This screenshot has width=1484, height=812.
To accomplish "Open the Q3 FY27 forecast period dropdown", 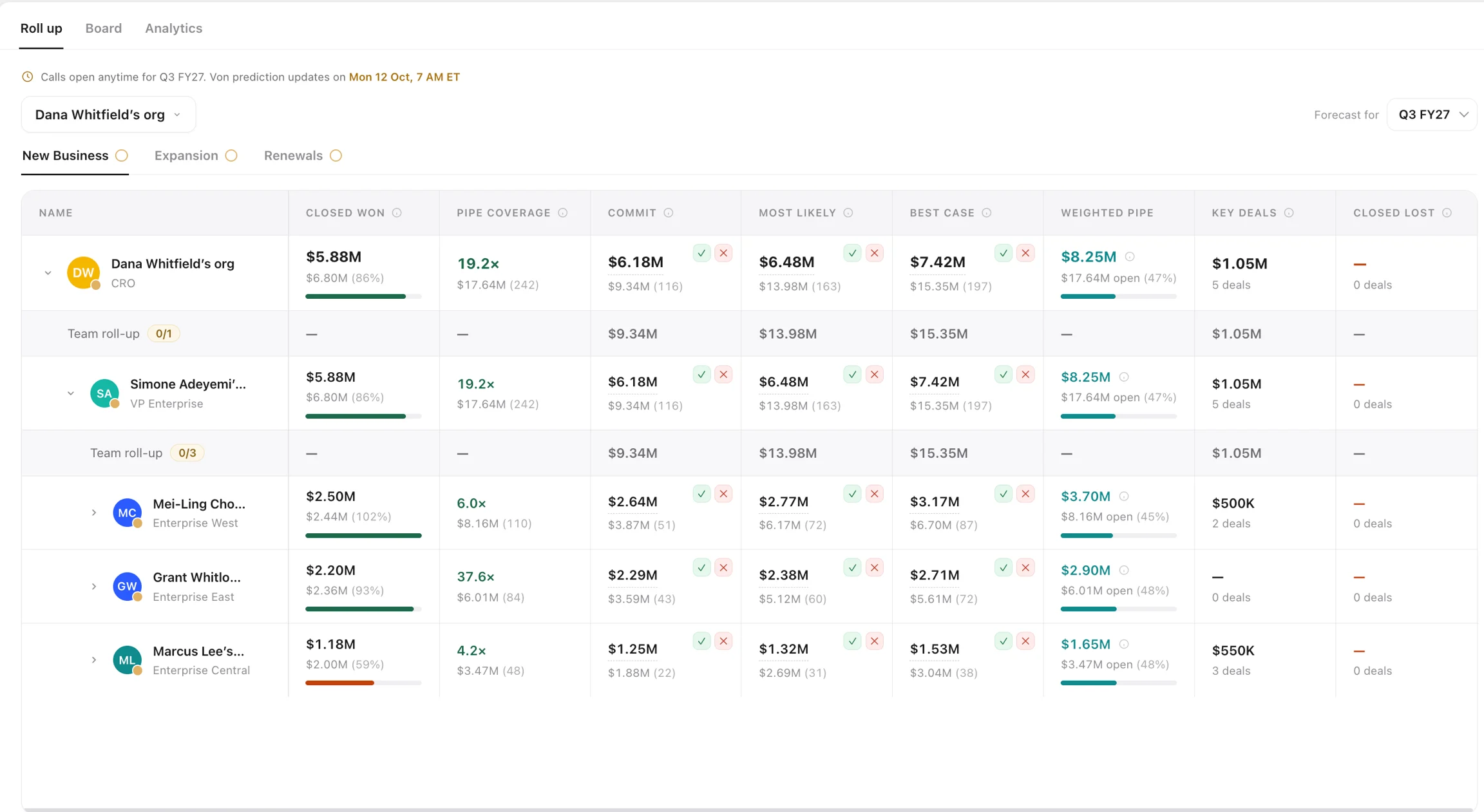I will (x=1431, y=115).
